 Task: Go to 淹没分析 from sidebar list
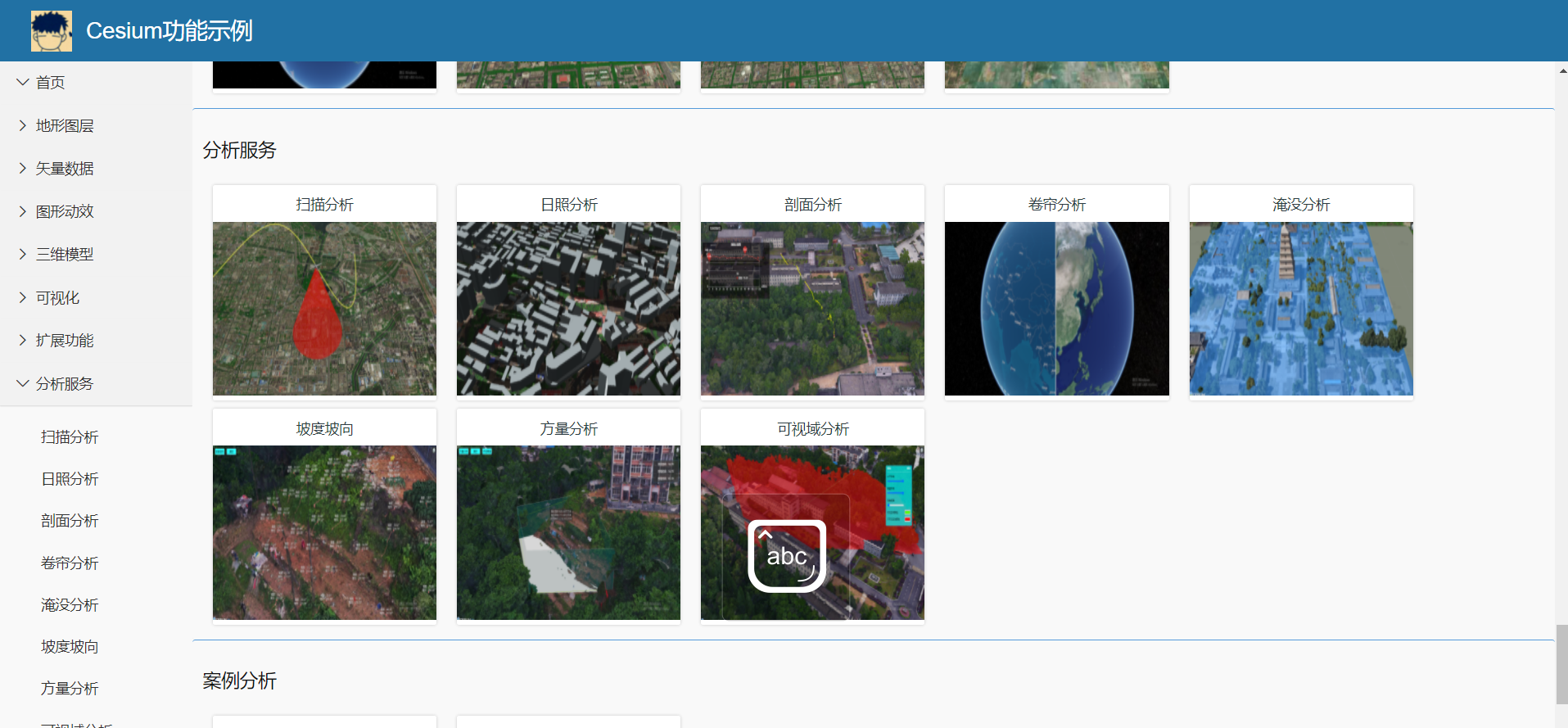point(70,605)
